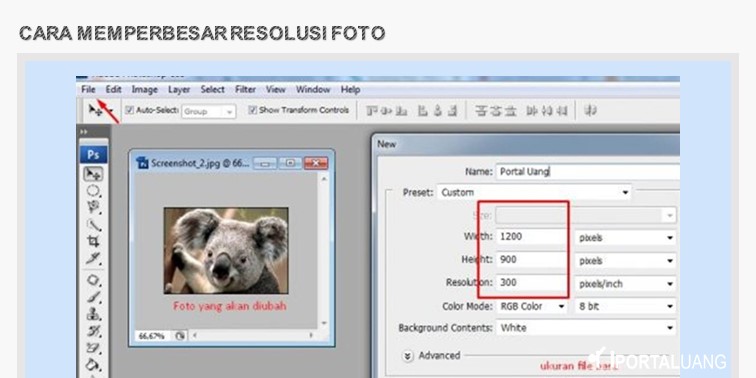Select the Elliptical Marquee tool

(x=93, y=191)
